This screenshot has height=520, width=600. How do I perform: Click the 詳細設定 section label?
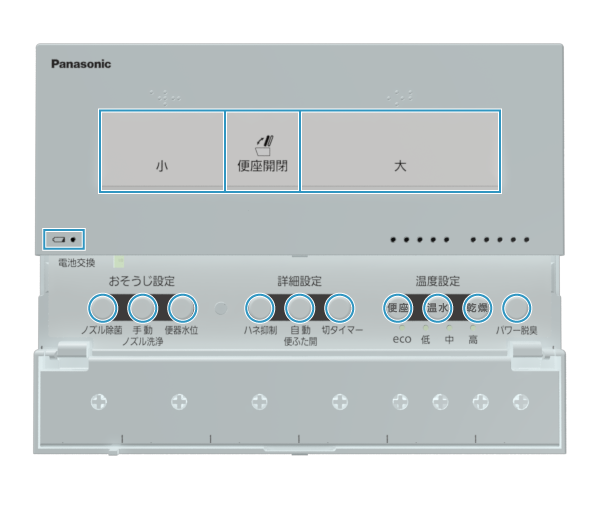click(300, 281)
